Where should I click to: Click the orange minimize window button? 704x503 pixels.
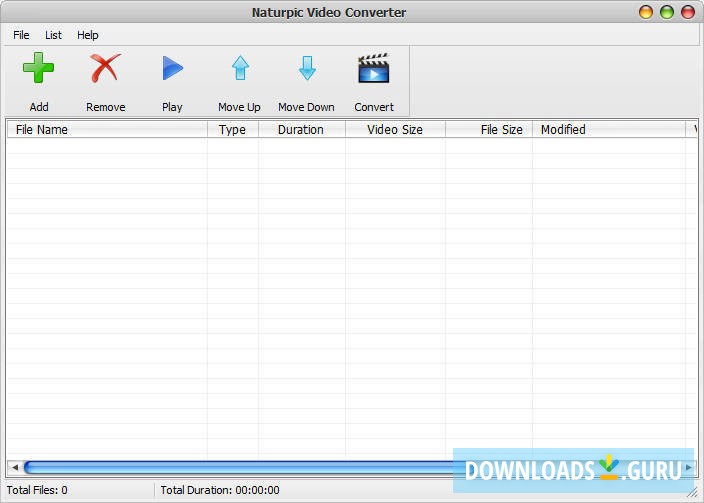click(646, 12)
